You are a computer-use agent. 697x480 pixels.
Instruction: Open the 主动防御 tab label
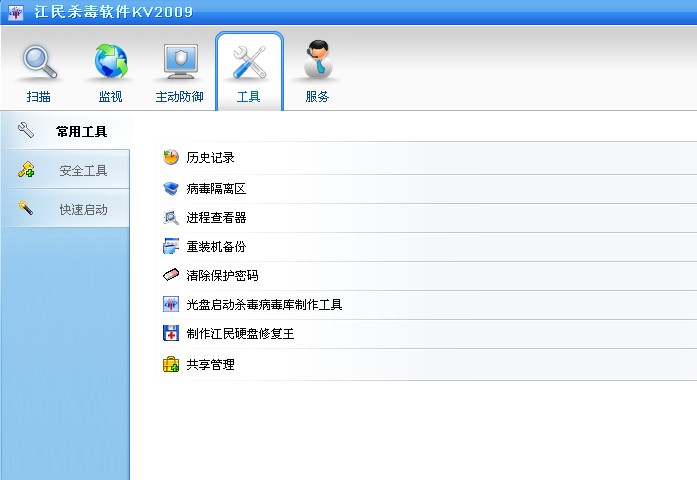180,96
